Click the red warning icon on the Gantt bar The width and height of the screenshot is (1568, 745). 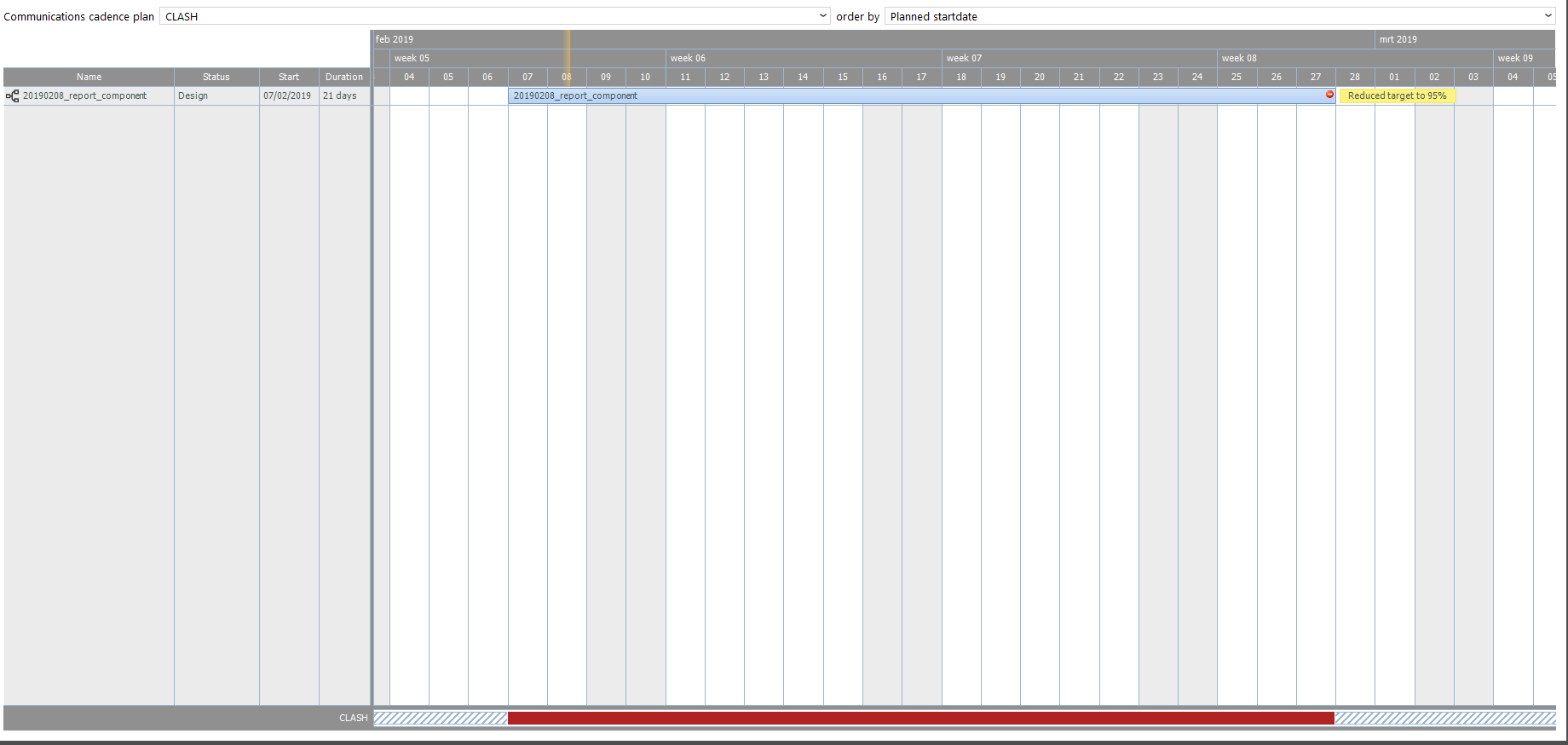pyautogui.click(x=1329, y=95)
